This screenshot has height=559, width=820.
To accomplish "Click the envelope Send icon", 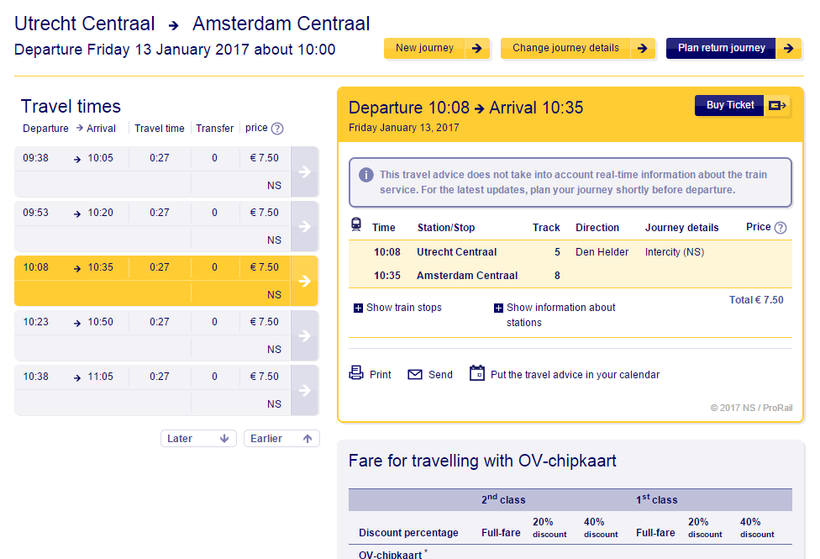I will click(x=415, y=375).
